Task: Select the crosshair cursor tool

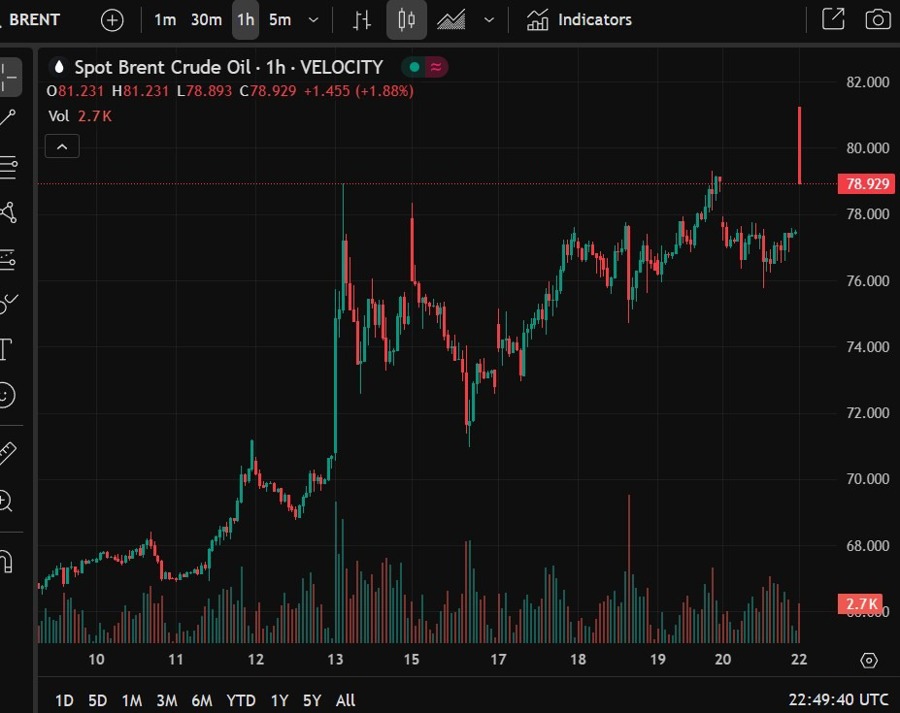Action: 8,77
